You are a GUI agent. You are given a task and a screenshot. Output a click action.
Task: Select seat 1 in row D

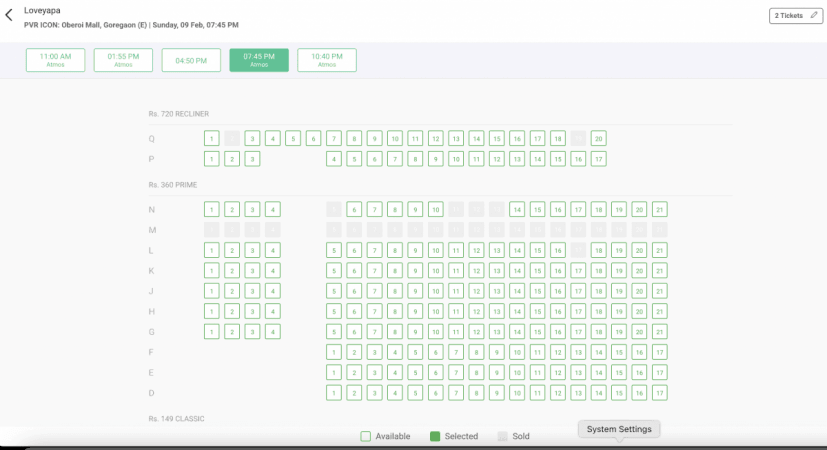[334, 393]
